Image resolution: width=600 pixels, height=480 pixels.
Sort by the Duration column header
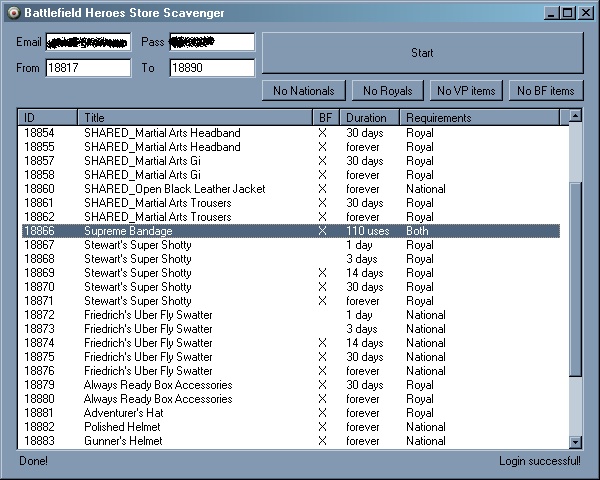click(x=369, y=118)
